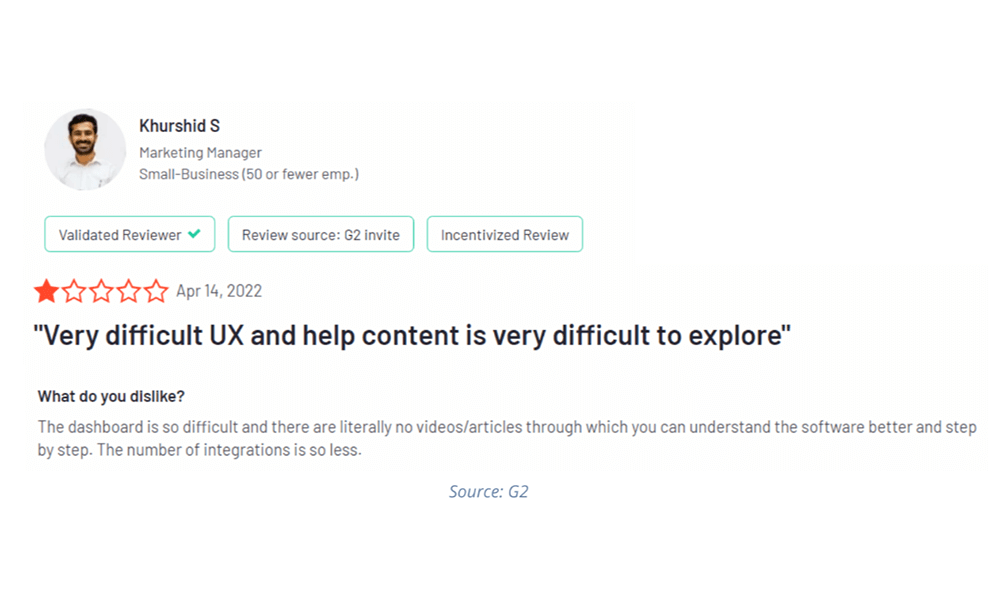
Task: Enable the Review source: G2 invite badge
Action: coord(320,234)
